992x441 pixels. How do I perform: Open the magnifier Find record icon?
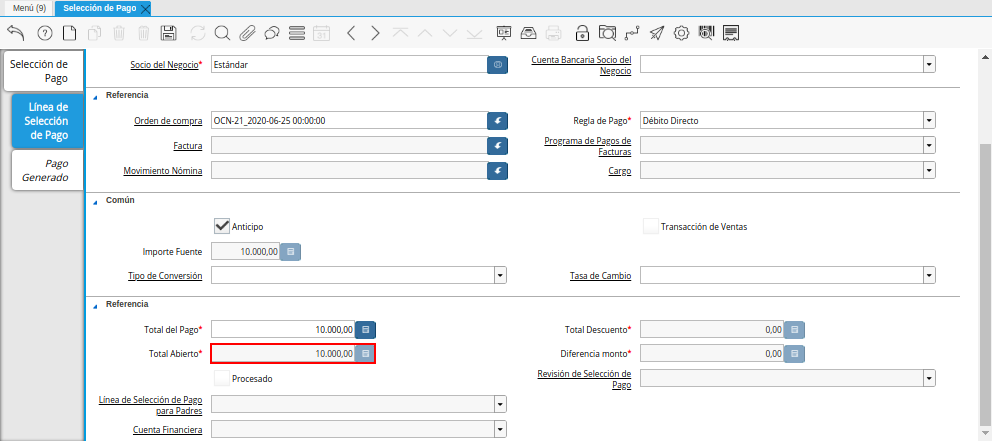point(222,33)
